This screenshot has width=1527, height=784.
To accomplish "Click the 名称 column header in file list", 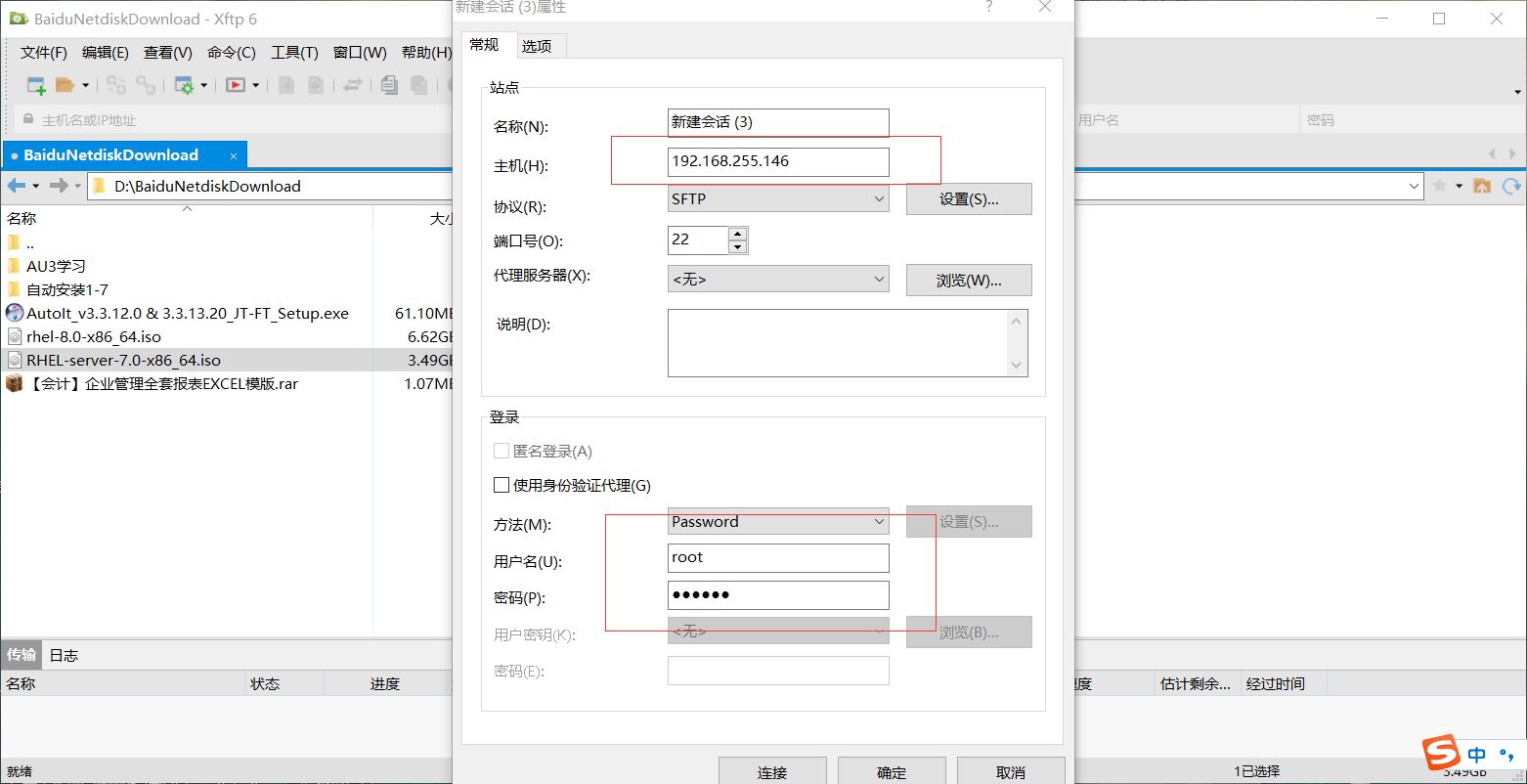I will (186, 218).
